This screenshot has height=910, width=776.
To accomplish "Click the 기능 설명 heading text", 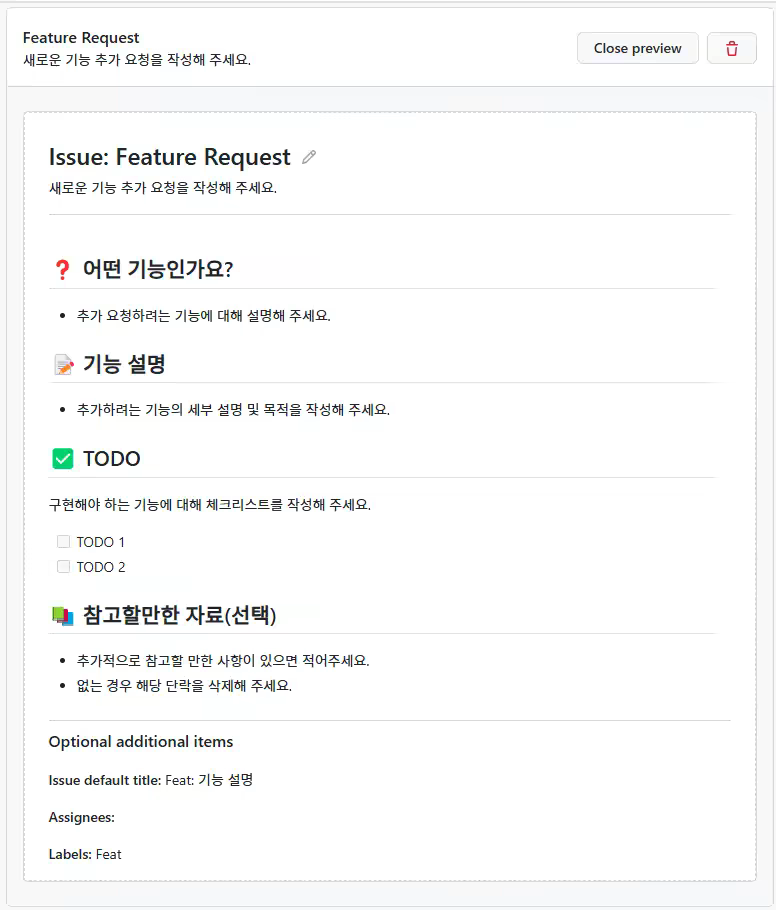I will pos(123,363).
